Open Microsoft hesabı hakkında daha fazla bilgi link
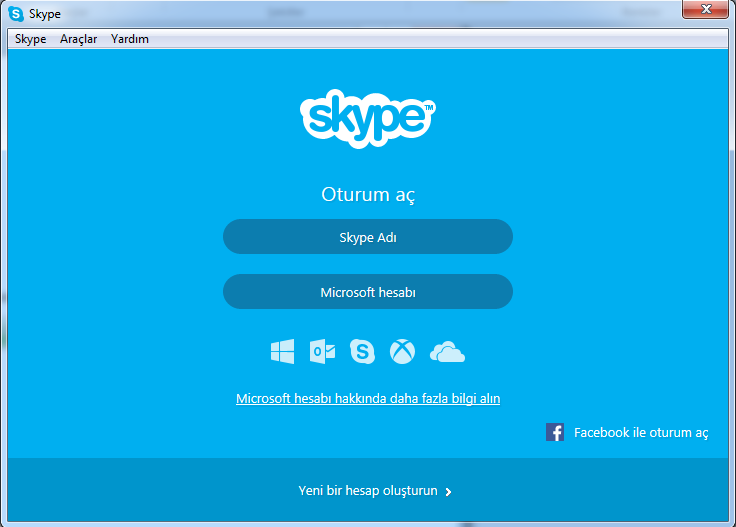736x527 pixels. (368, 398)
